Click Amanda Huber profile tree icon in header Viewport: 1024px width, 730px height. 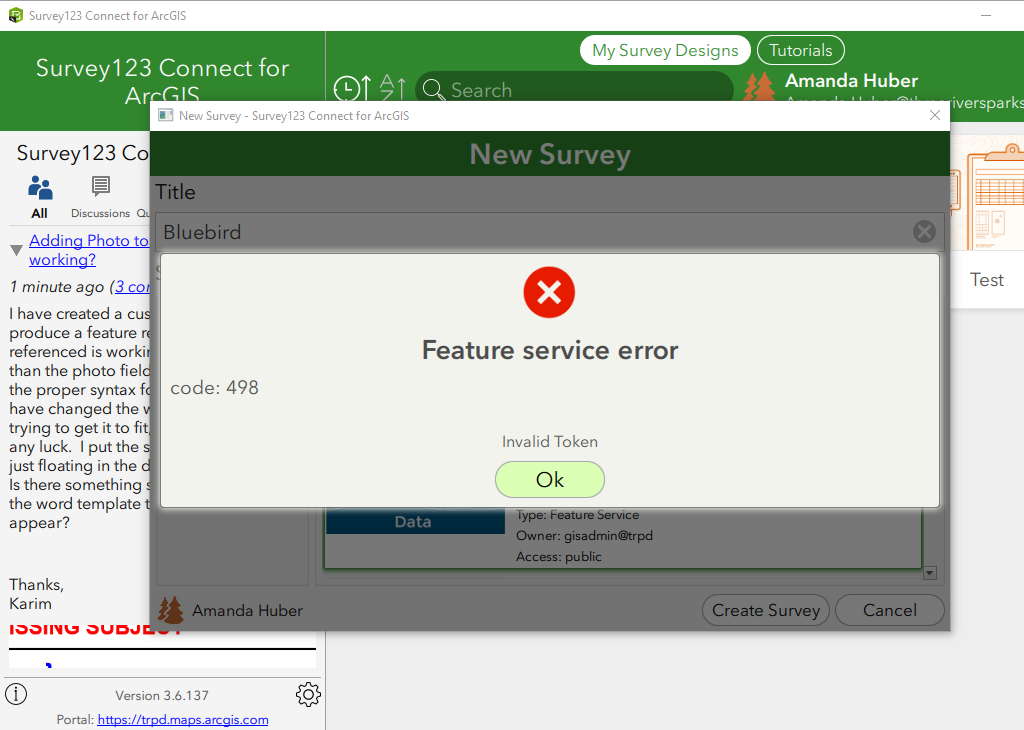tap(760, 87)
